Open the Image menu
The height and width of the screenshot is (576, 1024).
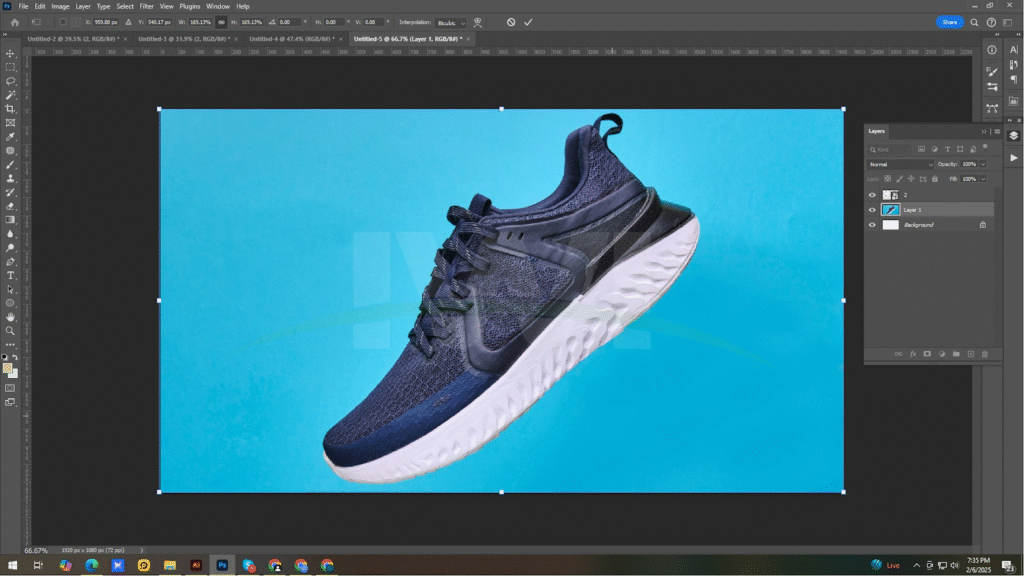60,7
